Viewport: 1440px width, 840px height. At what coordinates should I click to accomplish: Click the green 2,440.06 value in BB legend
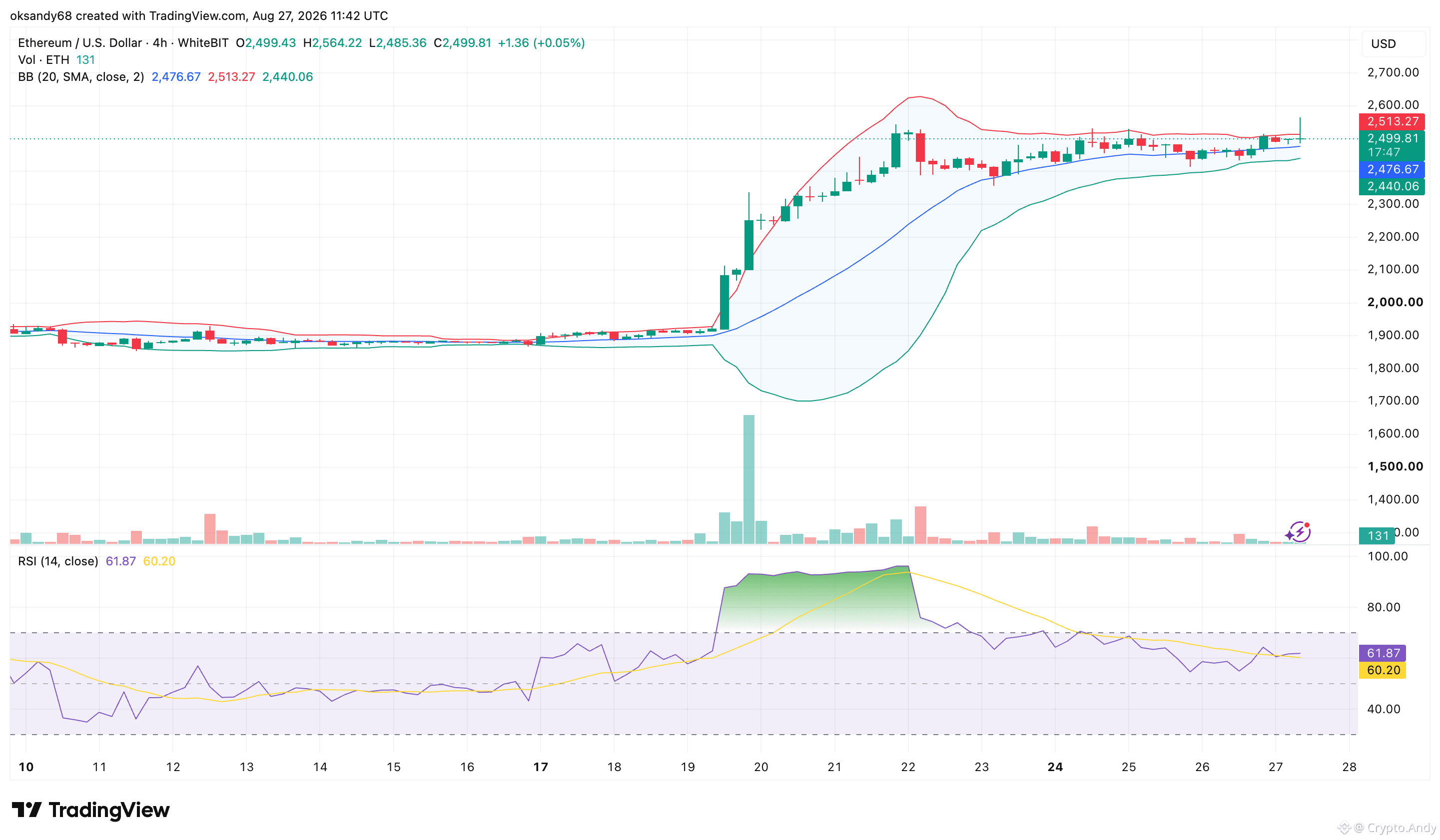(x=287, y=77)
